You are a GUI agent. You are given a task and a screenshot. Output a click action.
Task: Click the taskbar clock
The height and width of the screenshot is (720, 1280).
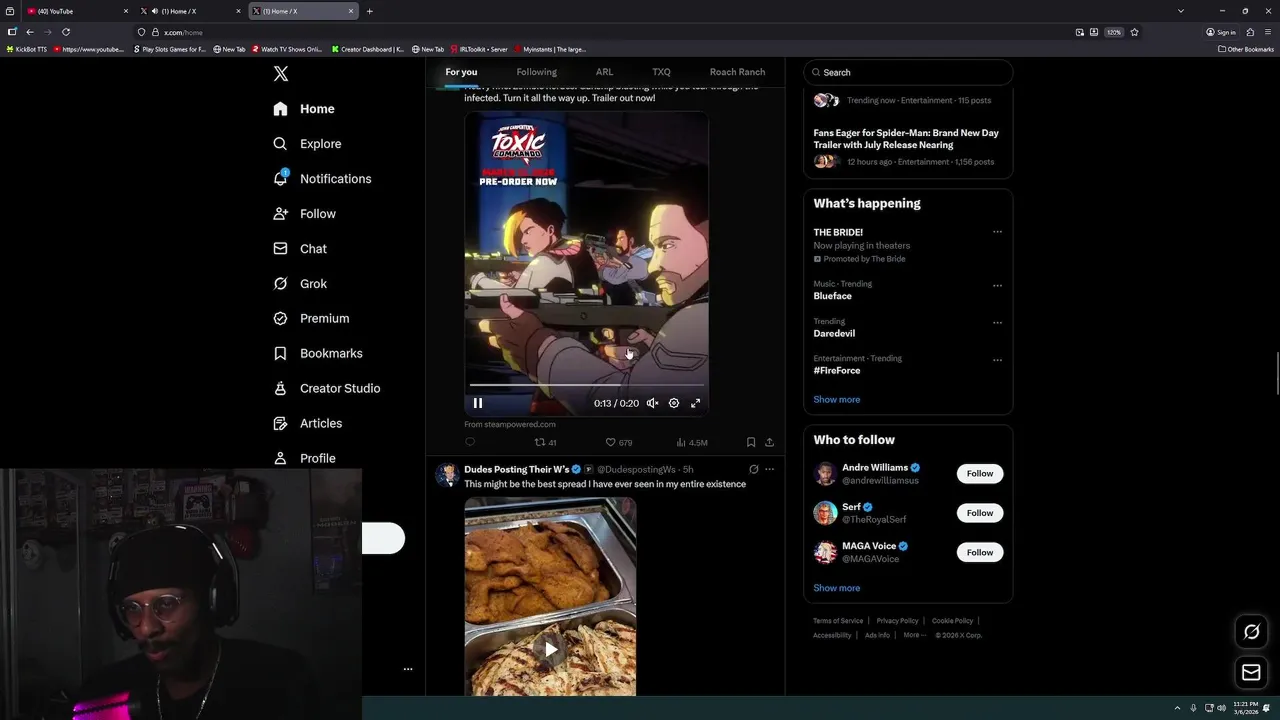click(1246, 708)
